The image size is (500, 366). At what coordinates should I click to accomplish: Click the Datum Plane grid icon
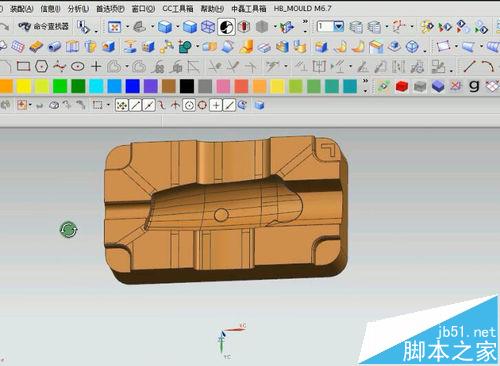(17, 47)
